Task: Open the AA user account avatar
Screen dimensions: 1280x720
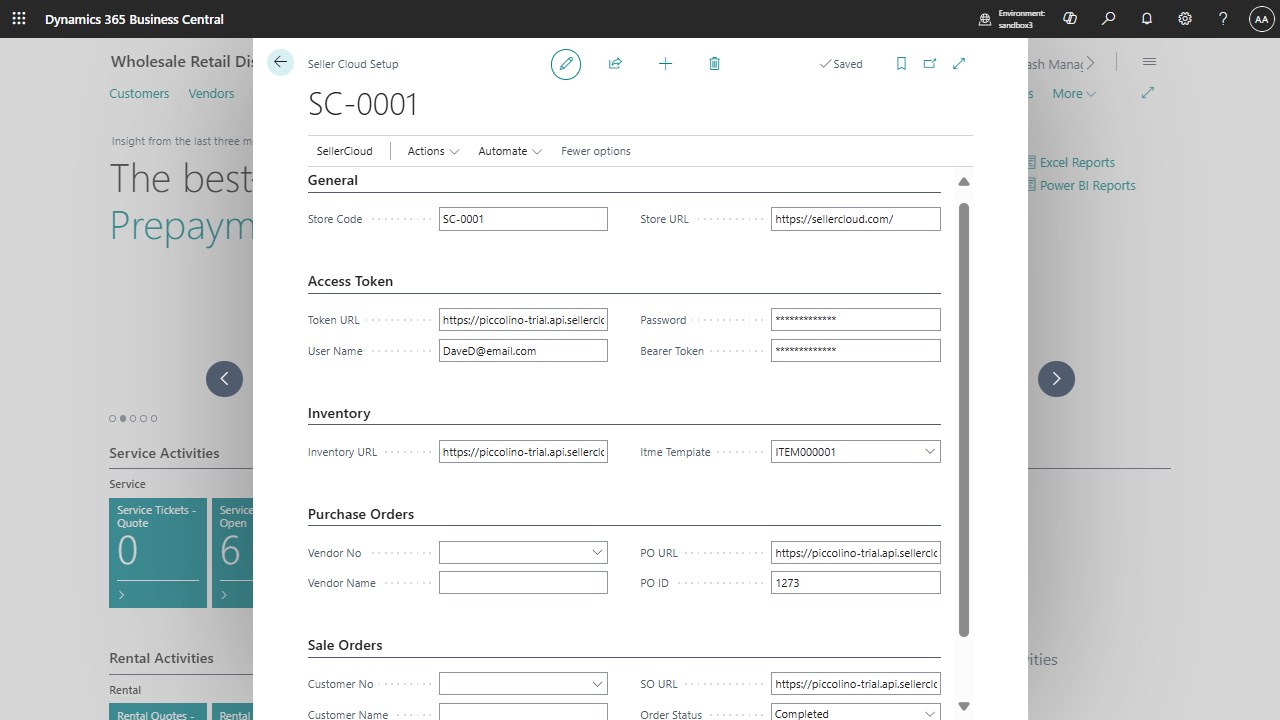Action: click(x=1261, y=19)
